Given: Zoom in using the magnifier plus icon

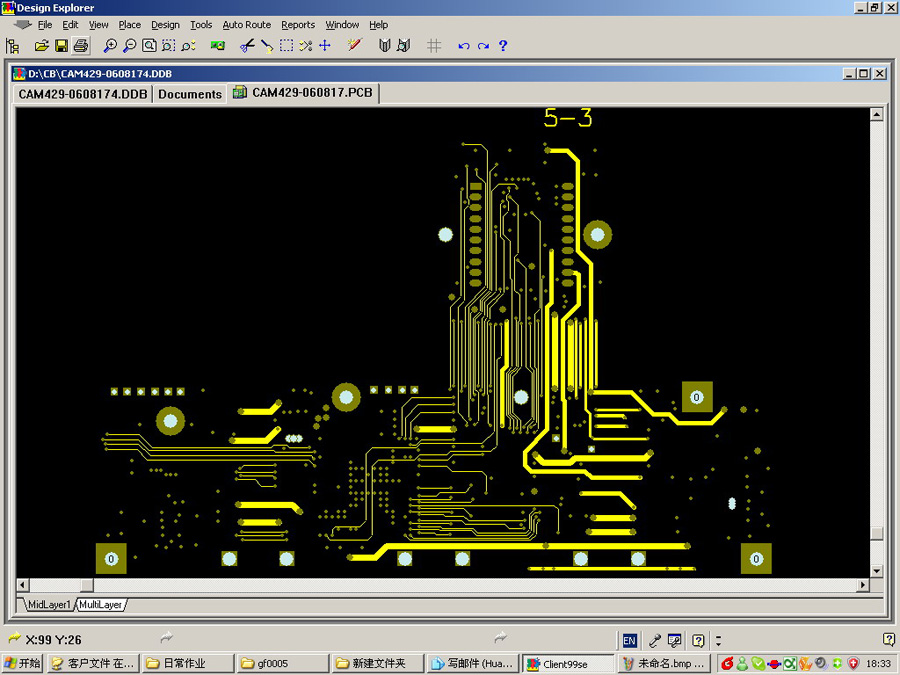Looking at the screenshot, I should [110, 46].
